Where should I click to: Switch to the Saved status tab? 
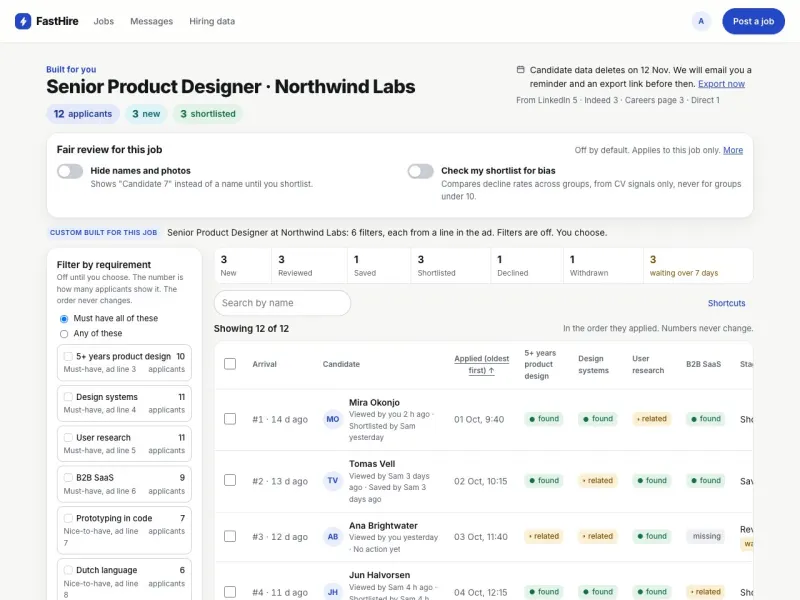coord(379,265)
